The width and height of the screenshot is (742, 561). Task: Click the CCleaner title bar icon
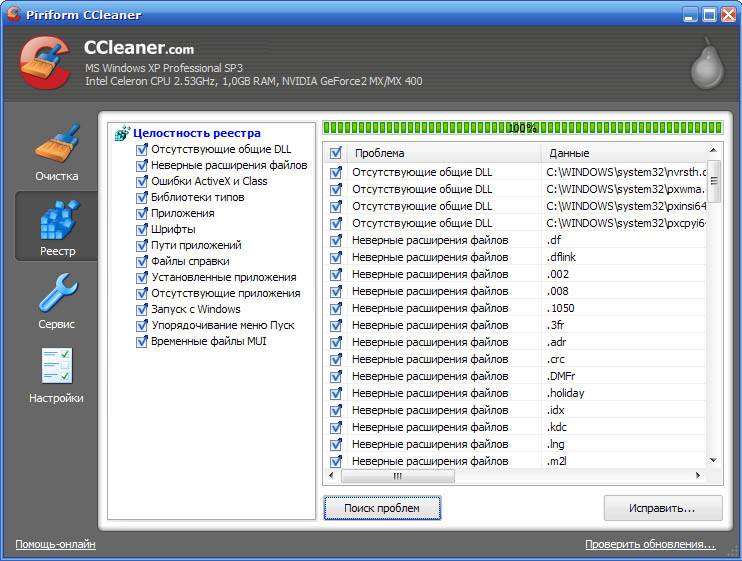pyautogui.click(x=13, y=14)
